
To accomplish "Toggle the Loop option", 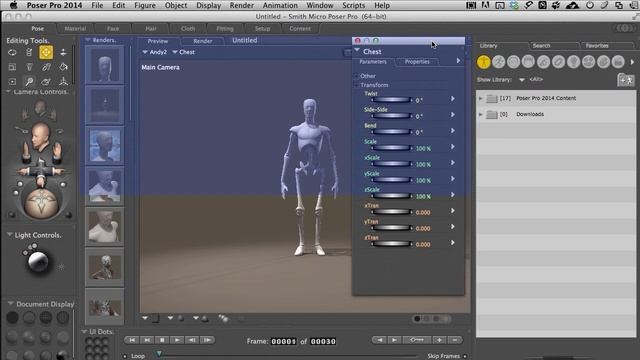I will pos(125,356).
